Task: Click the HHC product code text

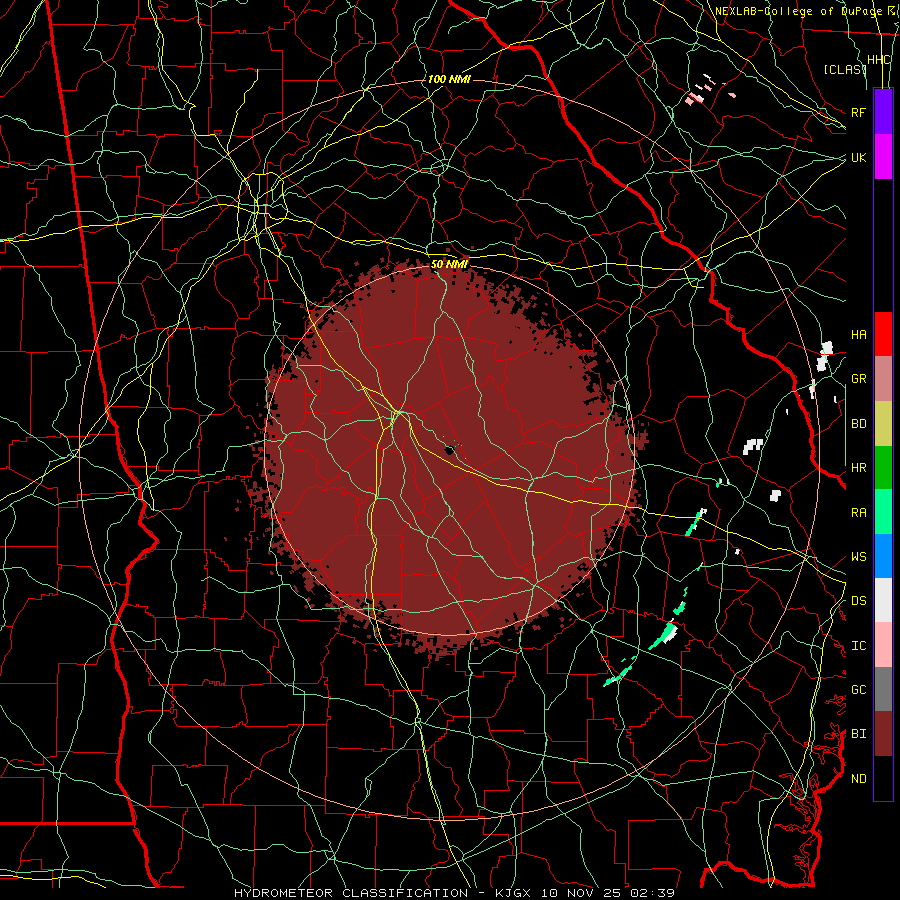Action: pyautogui.click(x=879, y=60)
